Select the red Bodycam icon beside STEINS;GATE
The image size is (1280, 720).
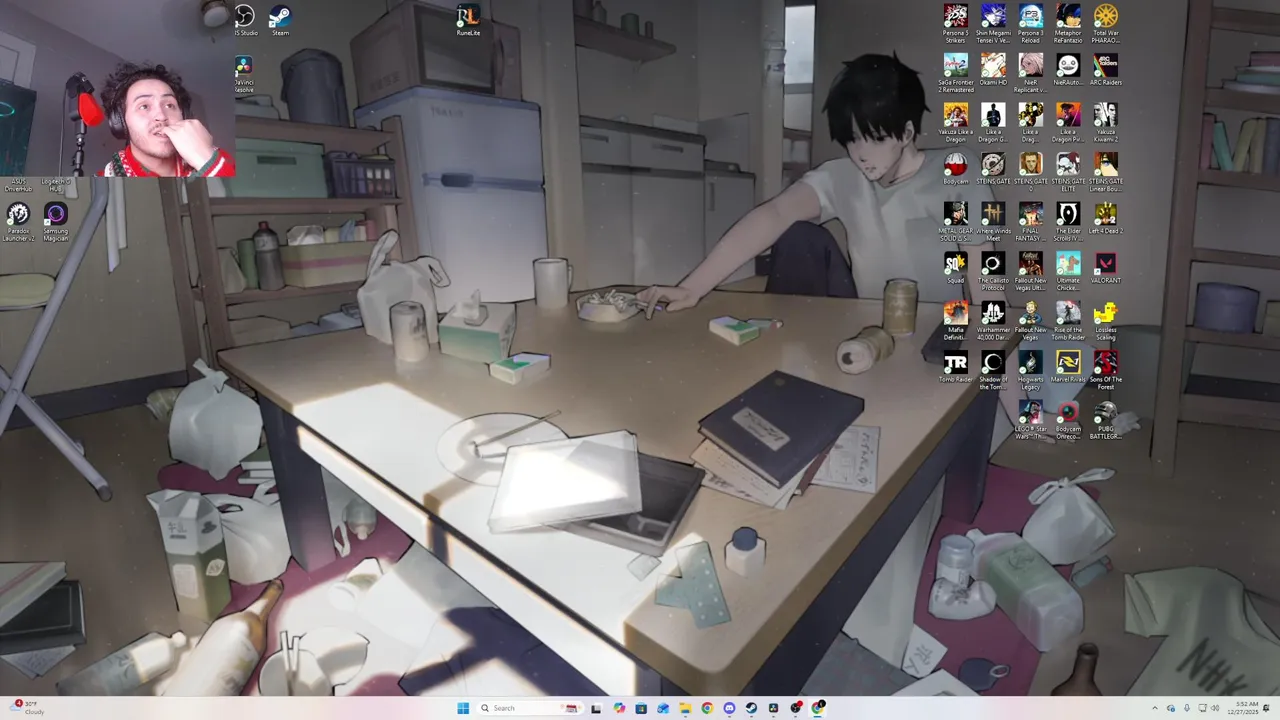[x=956, y=168]
